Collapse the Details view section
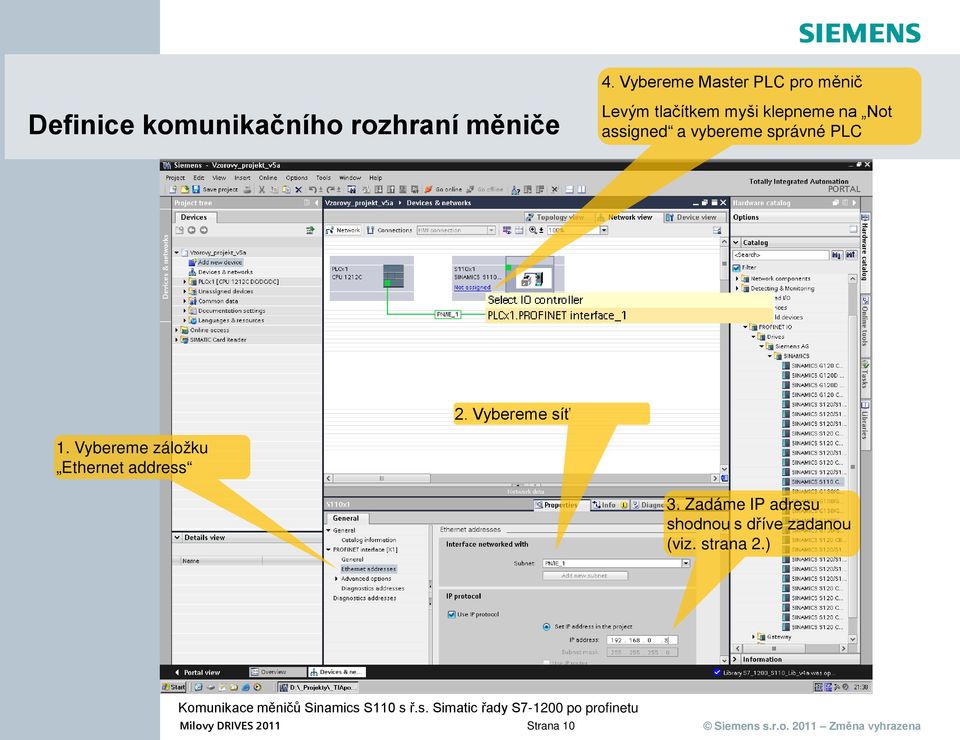The height and width of the screenshot is (740, 960). click(x=177, y=537)
